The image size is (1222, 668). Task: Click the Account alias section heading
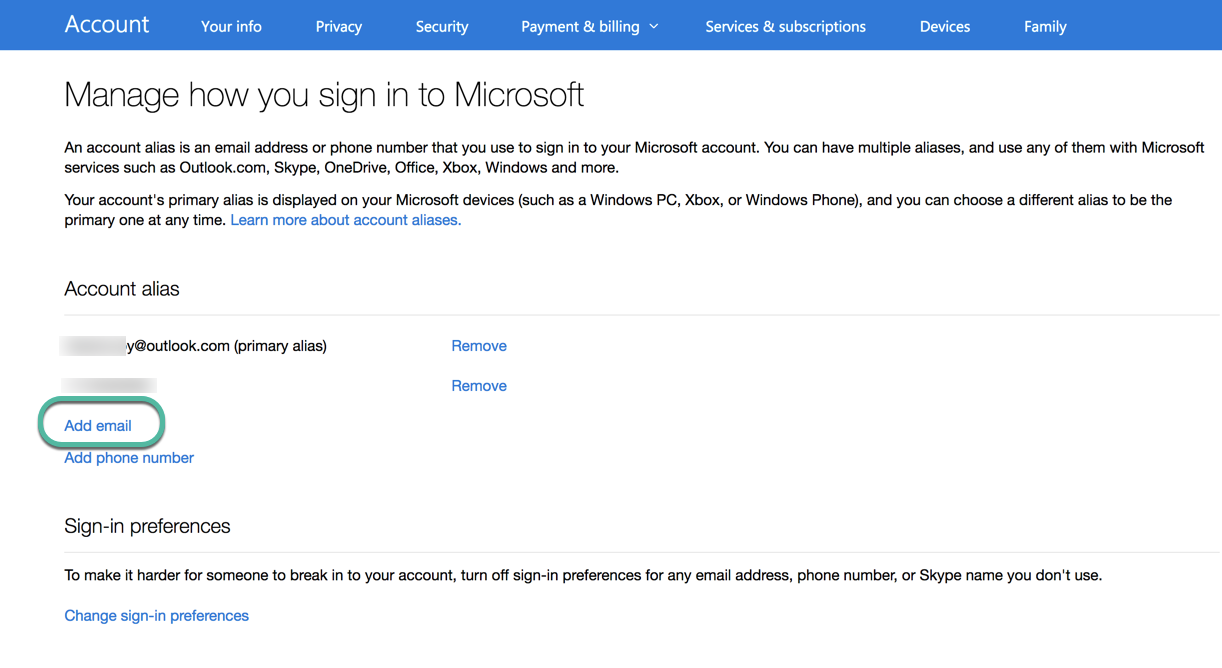click(x=121, y=289)
